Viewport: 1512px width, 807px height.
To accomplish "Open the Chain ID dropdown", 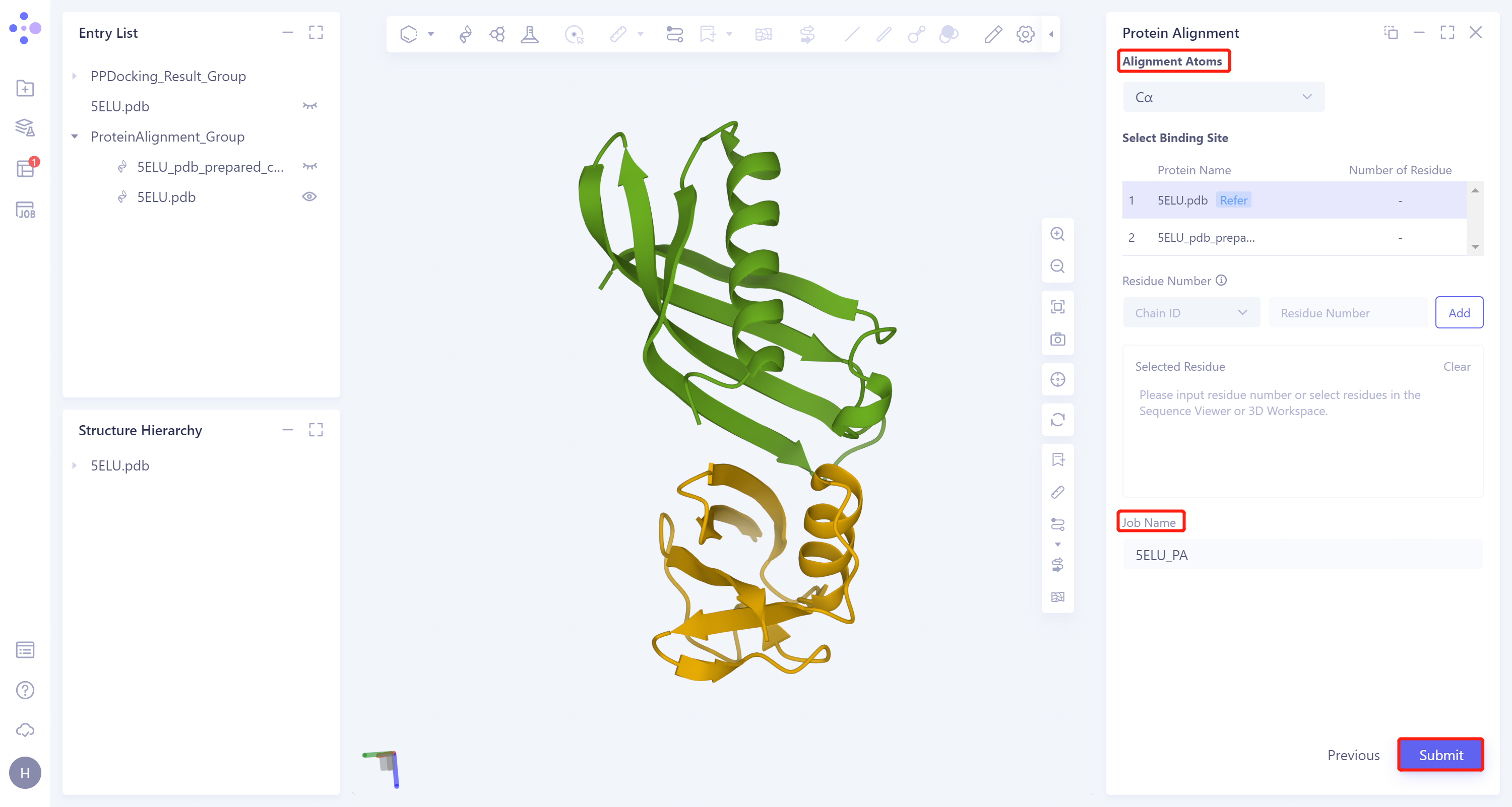I will click(x=1191, y=313).
